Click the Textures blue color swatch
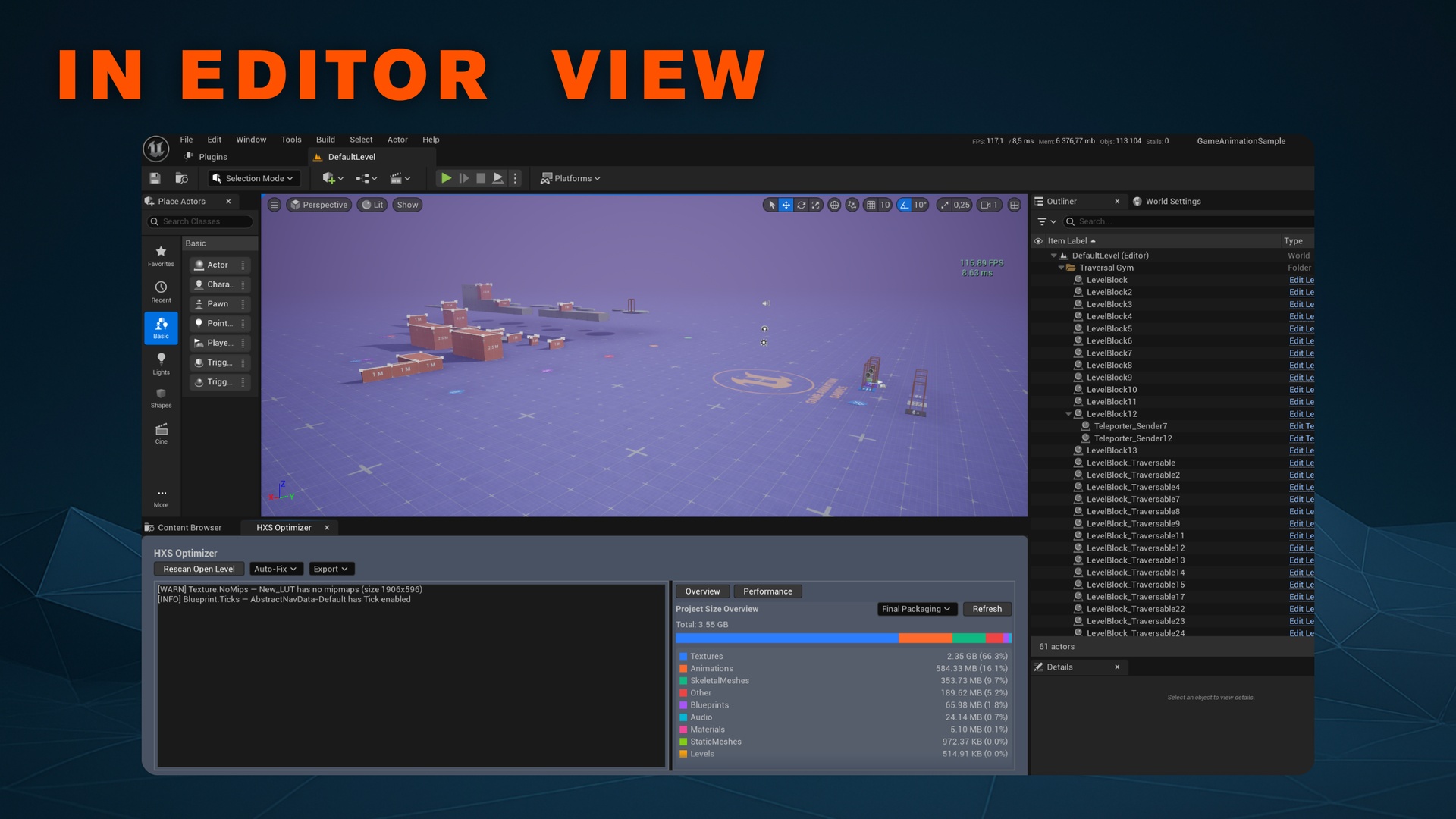The height and width of the screenshot is (819, 1456). click(x=682, y=657)
